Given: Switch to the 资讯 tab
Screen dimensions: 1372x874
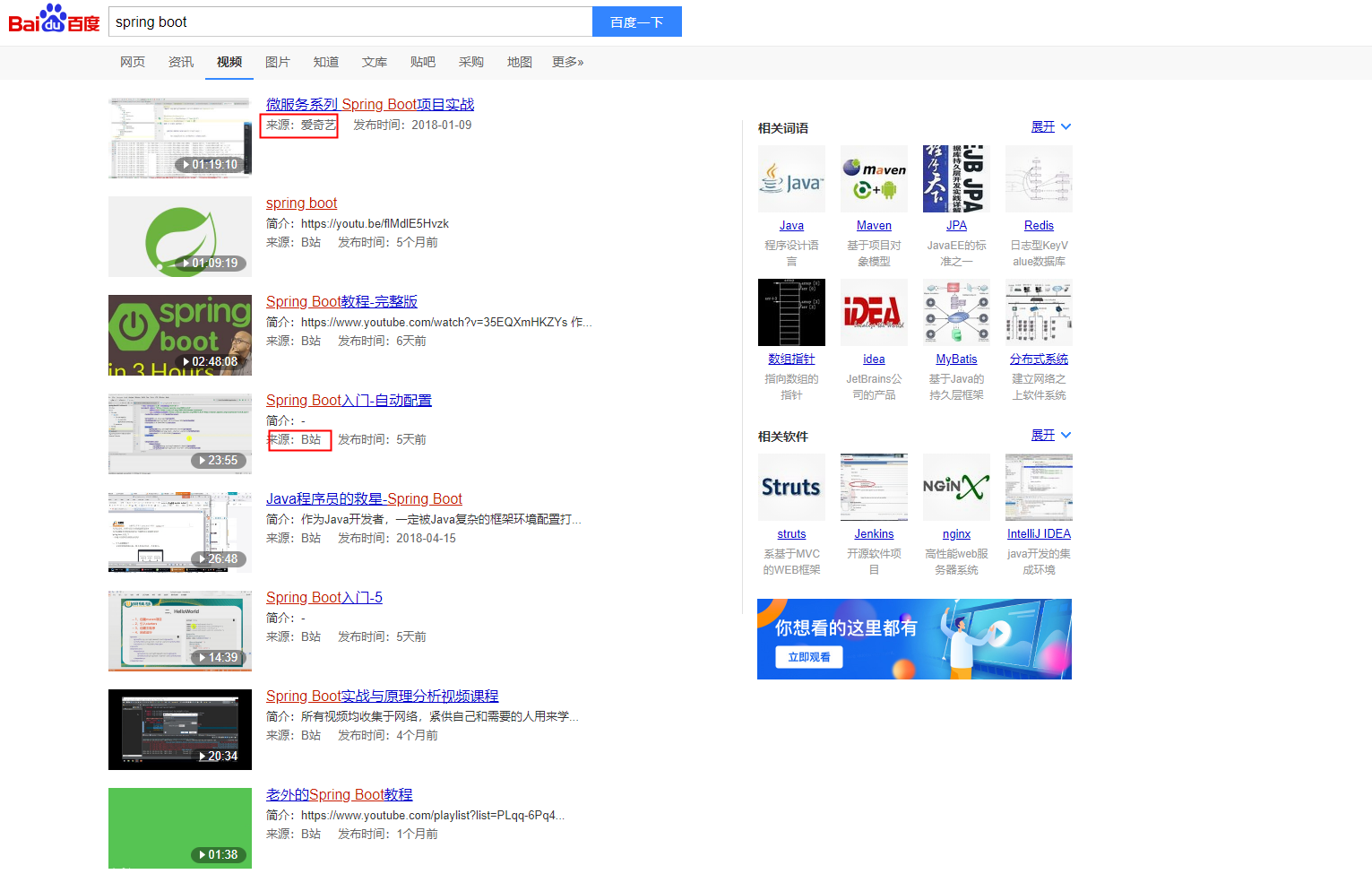Looking at the screenshot, I should click(x=181, y=62).
